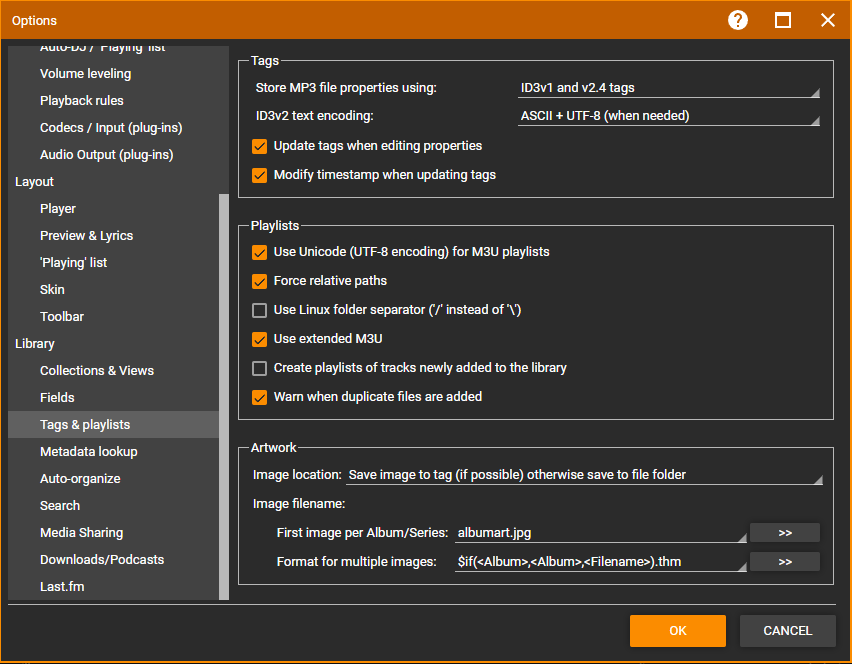852x664 pixels.
Task: Uncheck Use Unicode for M3U playlists
Action: (259, 252)
